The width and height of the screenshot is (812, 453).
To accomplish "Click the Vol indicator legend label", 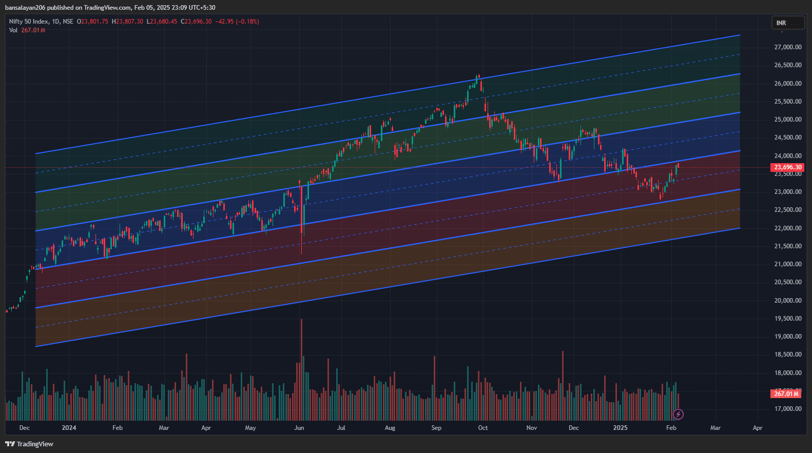I will (13, 31).
